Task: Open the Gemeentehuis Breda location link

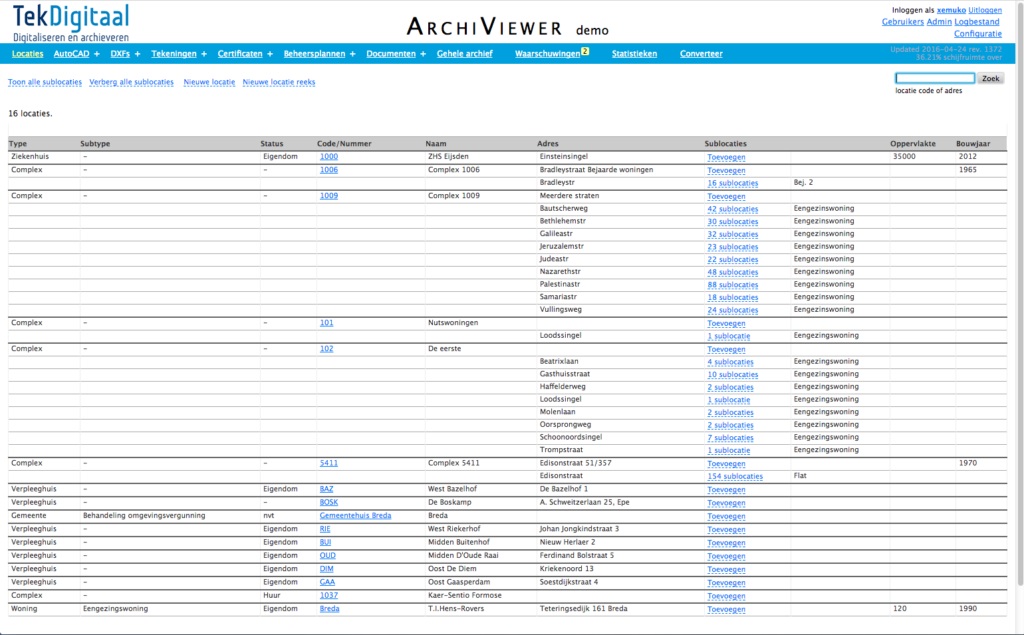Action: (355, 515)
